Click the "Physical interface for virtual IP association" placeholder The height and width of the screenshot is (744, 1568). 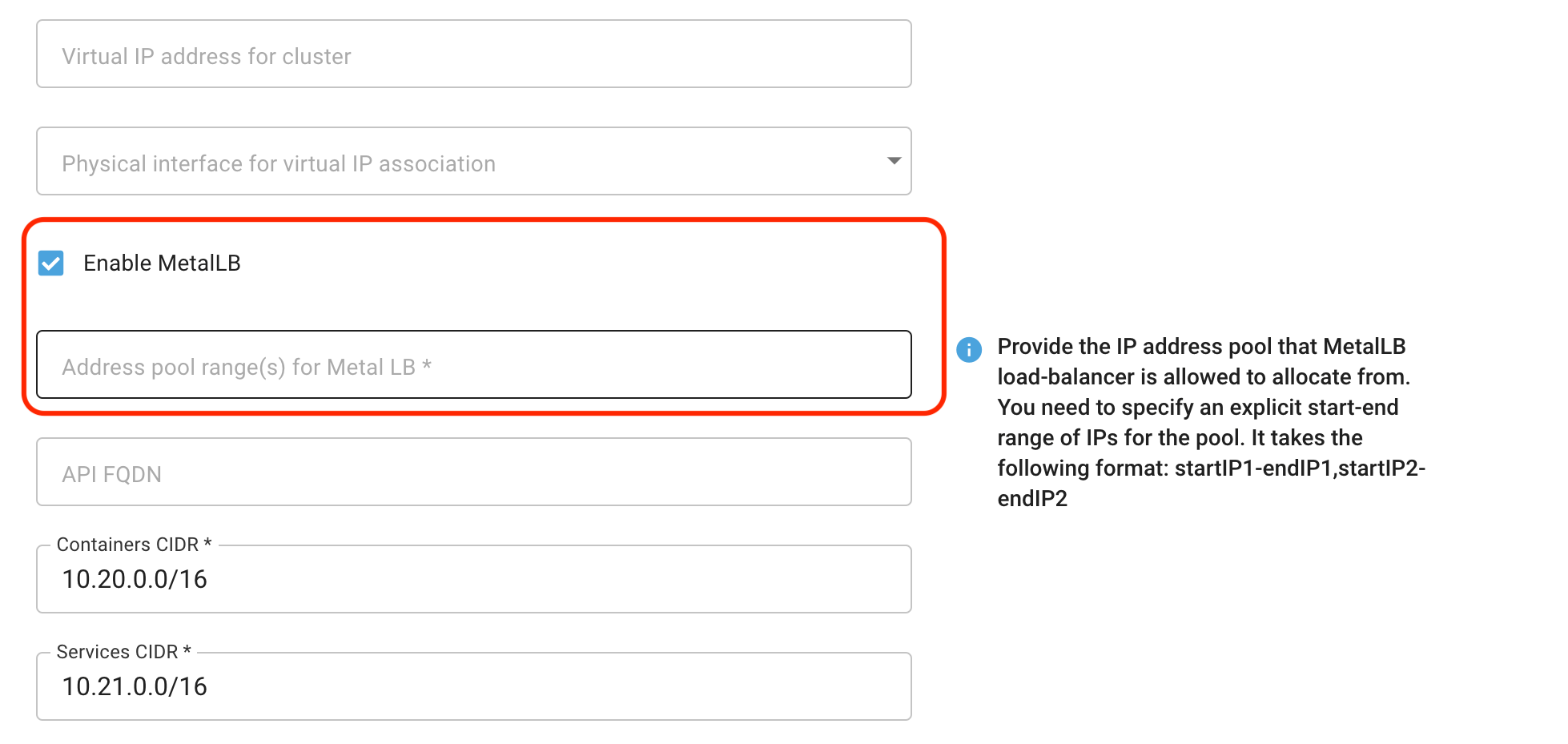tap(279, 163)
